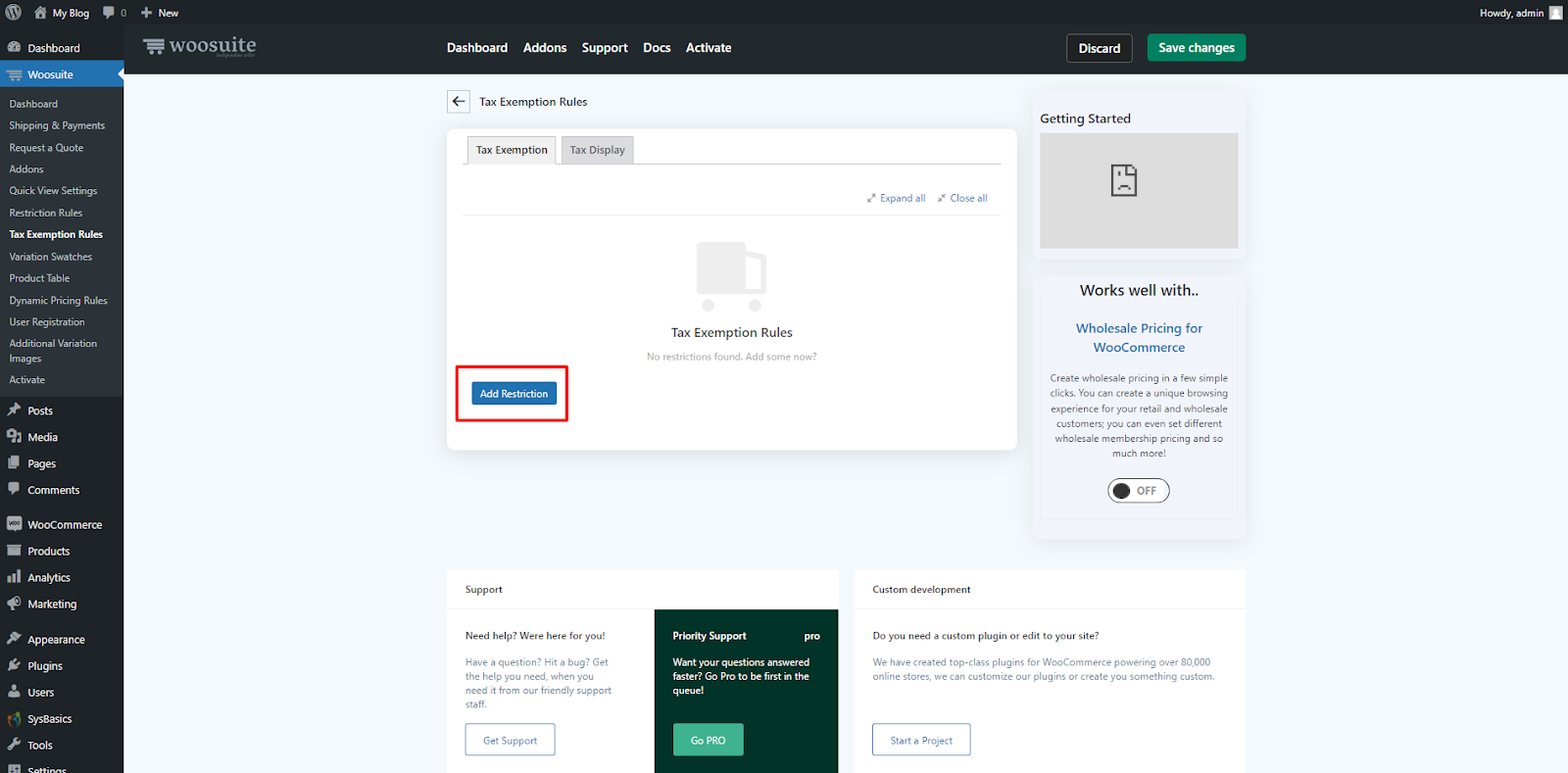Click the Pages icon in sidebar
1568x773 pixels.
pyautogui.click(x=14, y=463)
